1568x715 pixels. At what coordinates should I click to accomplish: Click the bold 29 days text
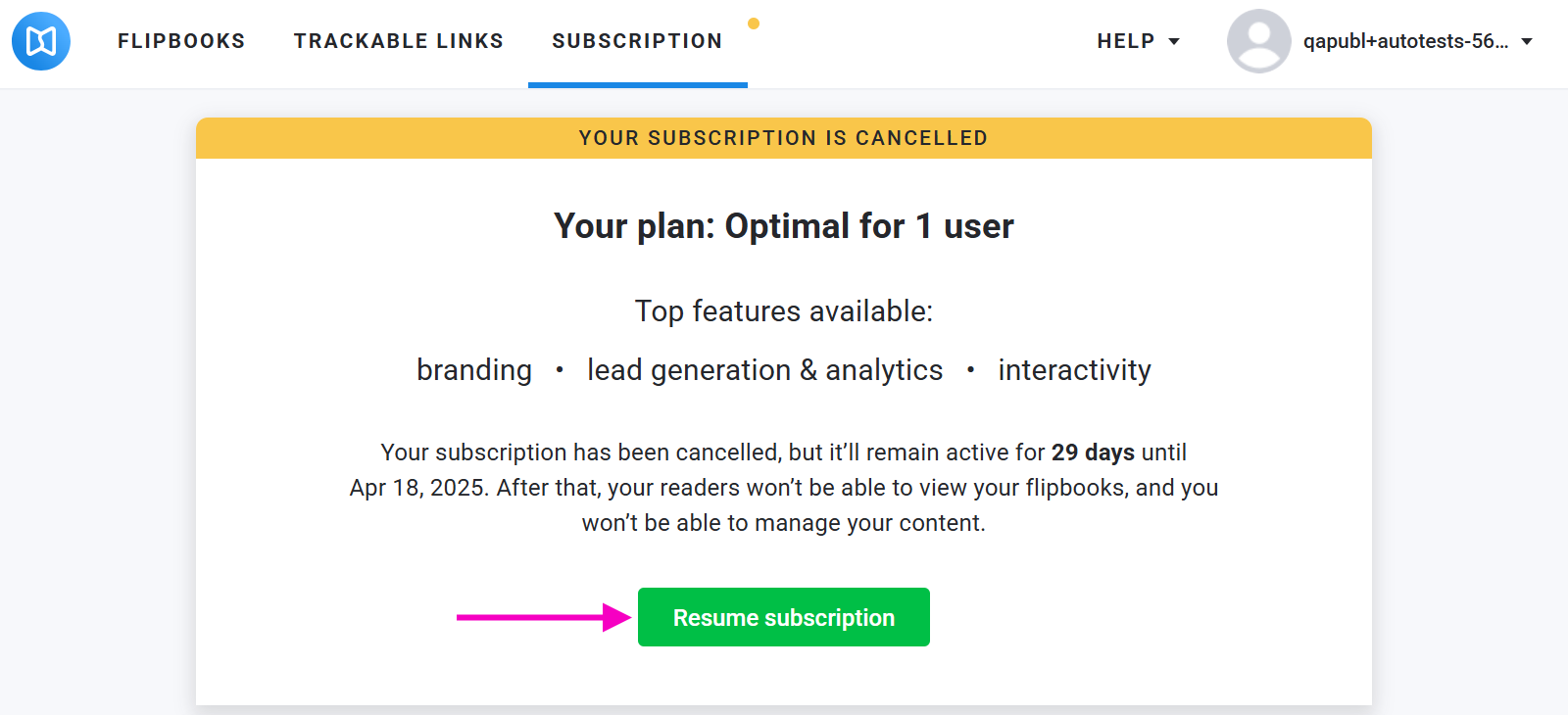click(1092, 453)
